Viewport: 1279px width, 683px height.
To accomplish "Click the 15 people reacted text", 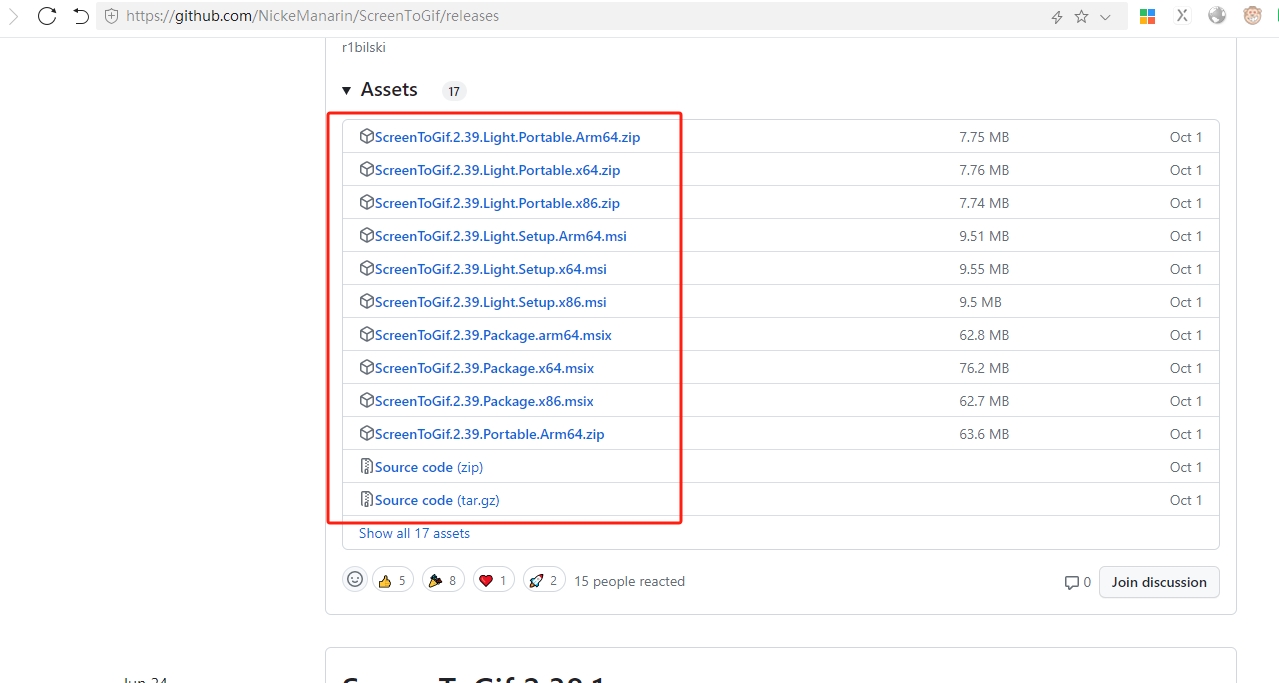I will point(629,581).
